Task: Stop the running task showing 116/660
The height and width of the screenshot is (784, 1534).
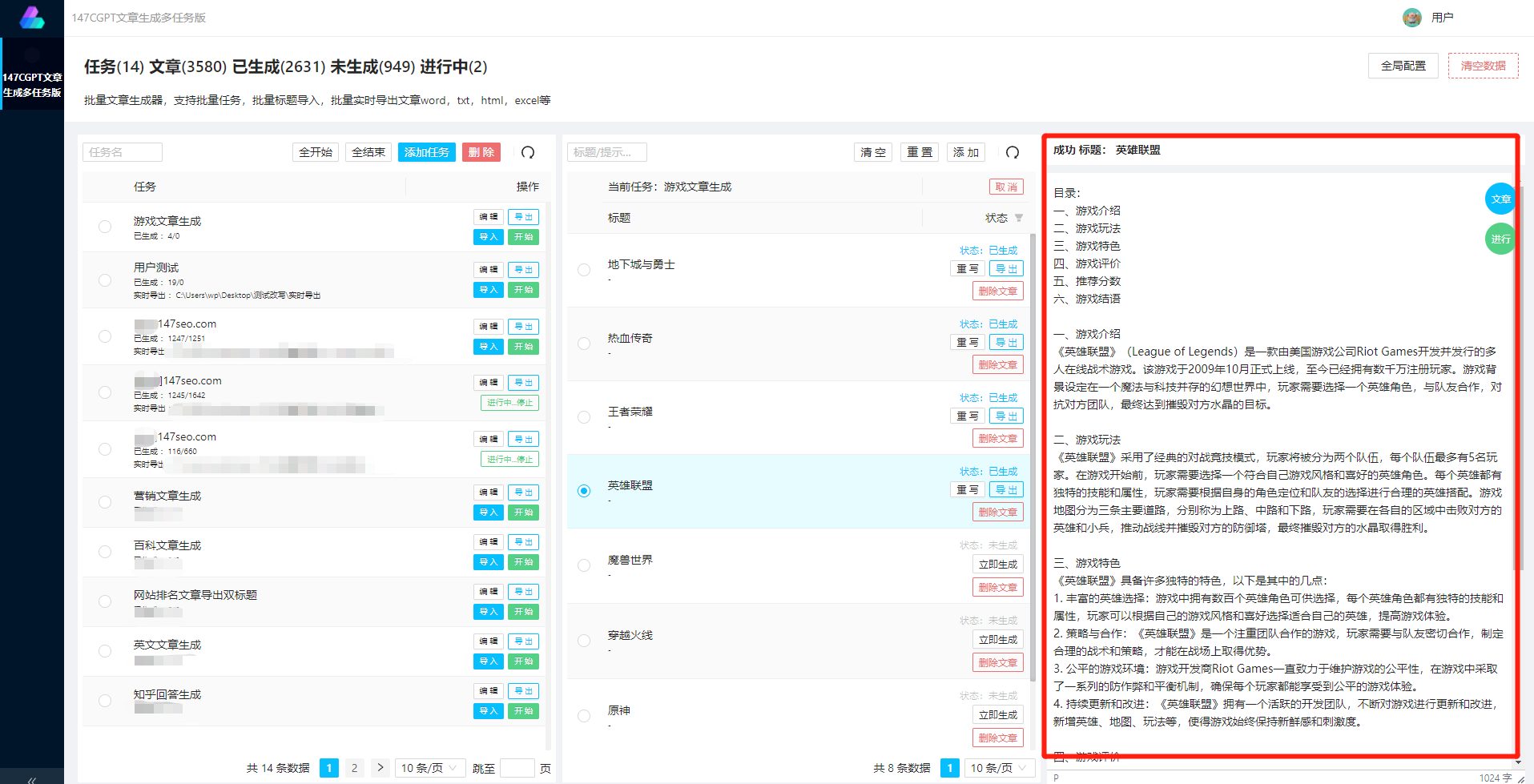Action: 509,460
